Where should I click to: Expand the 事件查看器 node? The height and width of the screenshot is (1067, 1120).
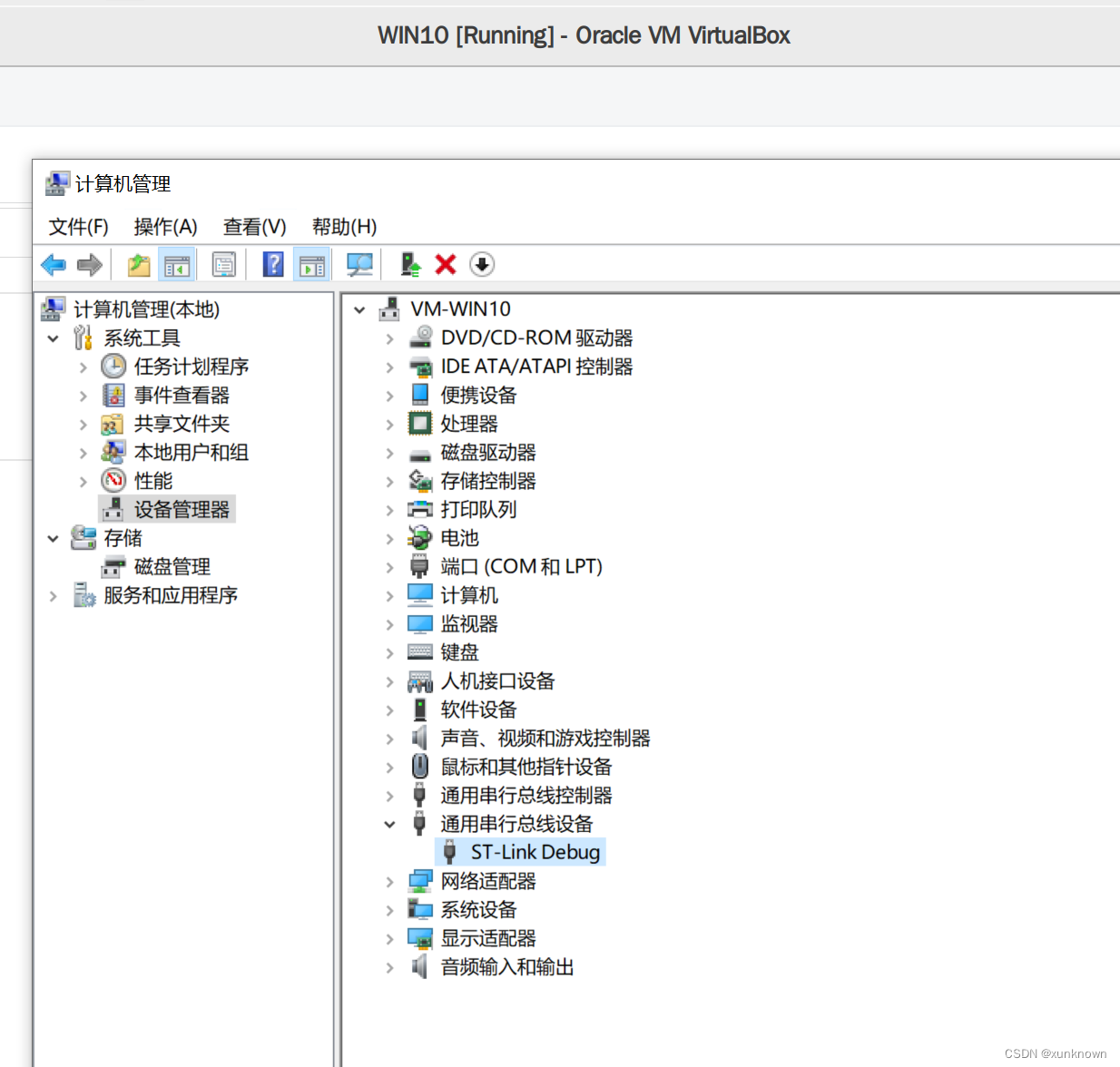coord(83,396)
